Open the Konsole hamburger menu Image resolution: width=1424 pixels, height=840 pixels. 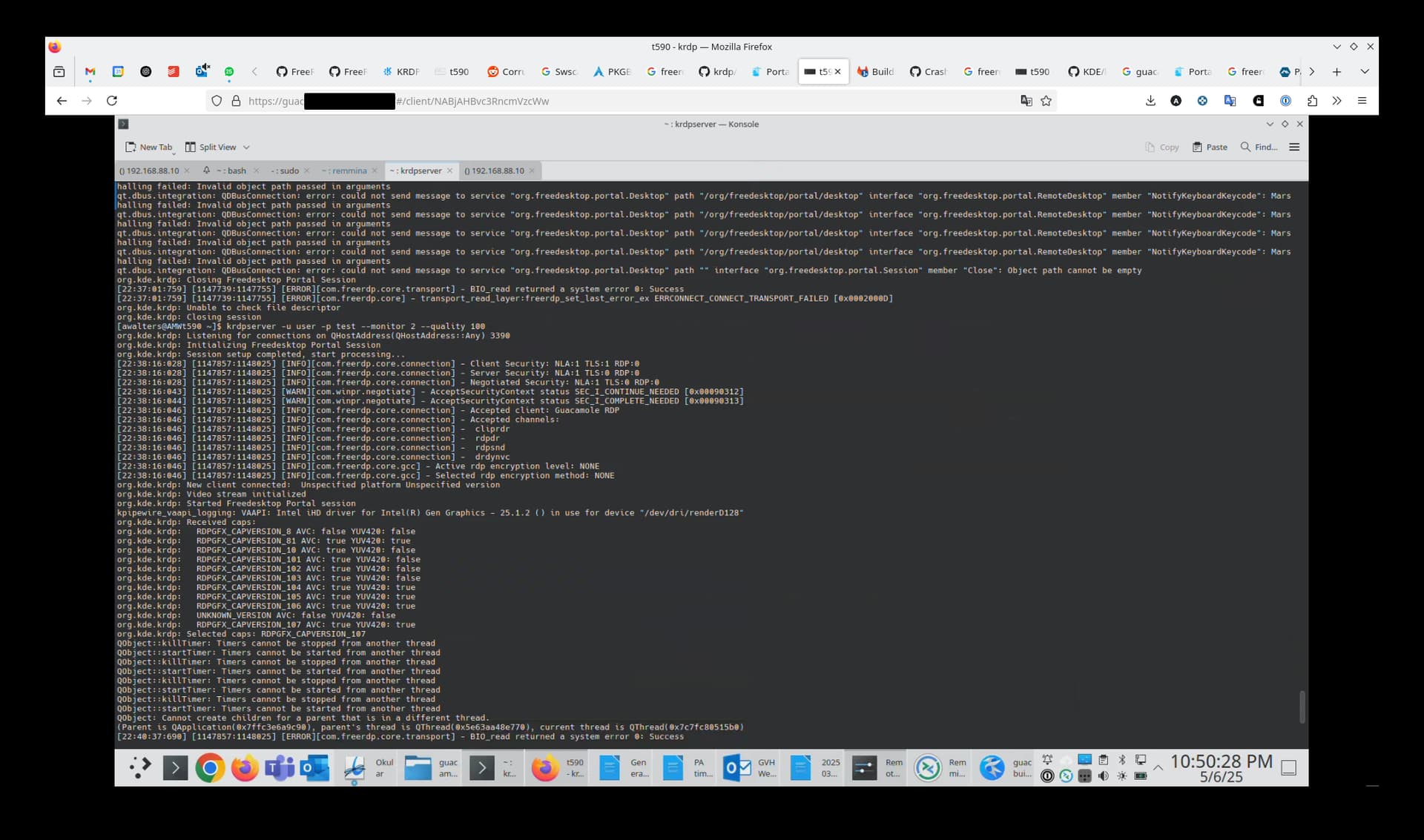(x=1294, y=147)
